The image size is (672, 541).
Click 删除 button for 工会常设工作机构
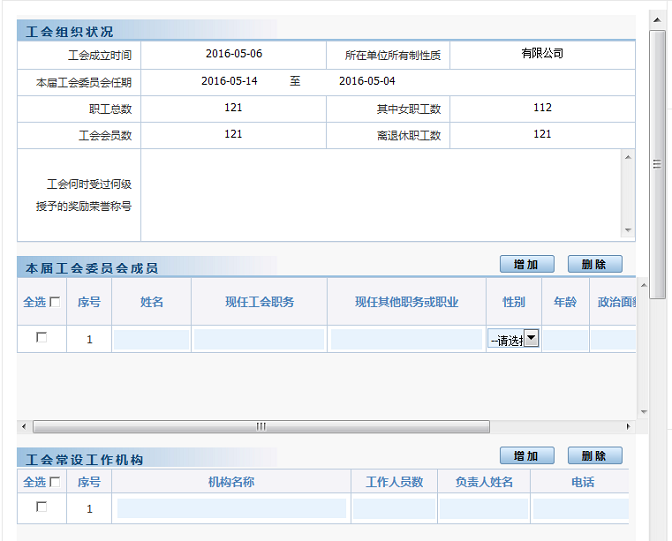[594, 456]
